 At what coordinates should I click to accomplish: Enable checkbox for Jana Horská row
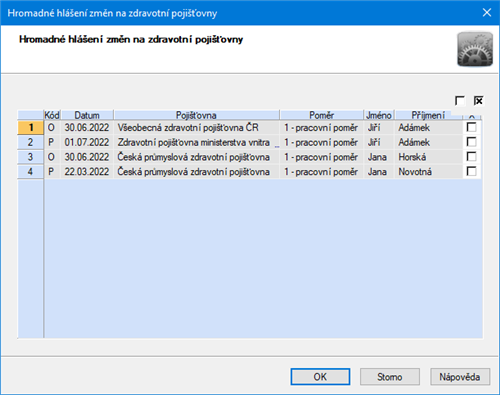471,157
